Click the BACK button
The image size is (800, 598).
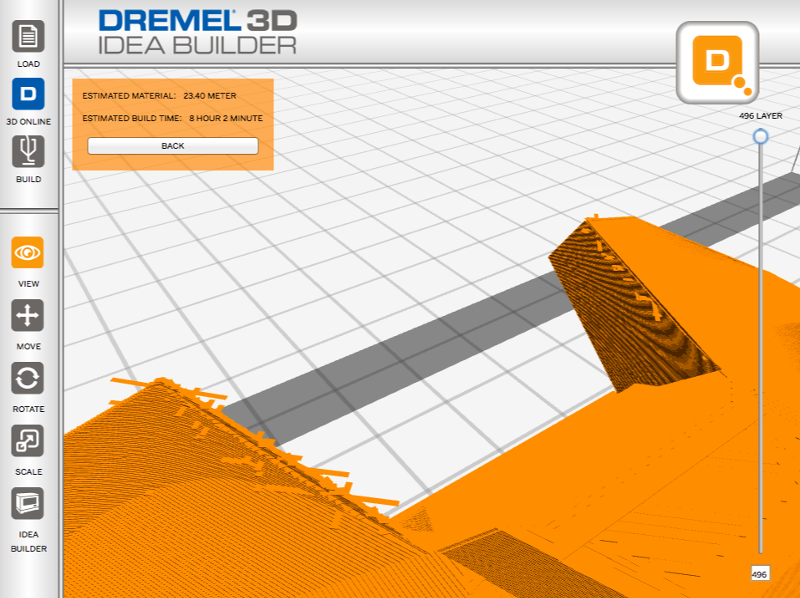173,146
